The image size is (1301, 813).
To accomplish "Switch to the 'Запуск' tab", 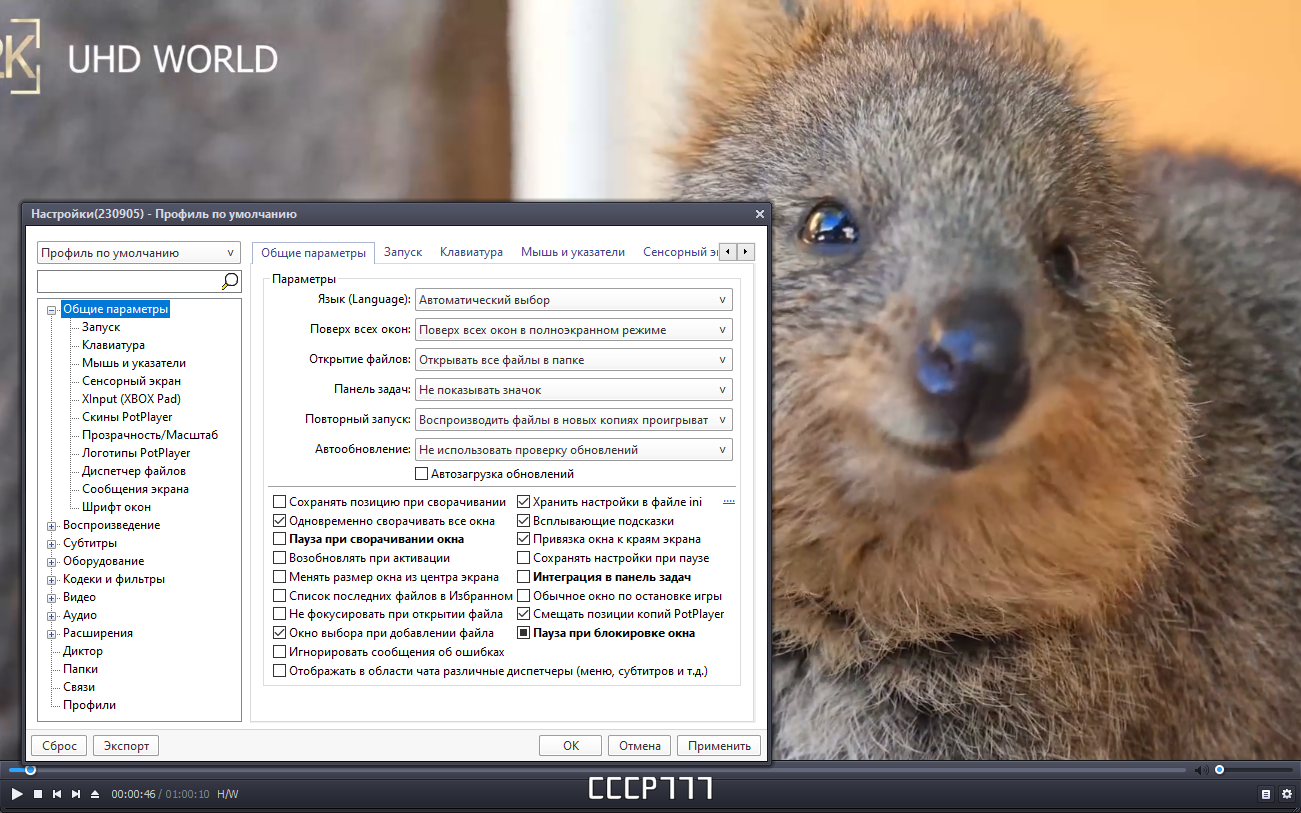I will (x=403, y=252).
